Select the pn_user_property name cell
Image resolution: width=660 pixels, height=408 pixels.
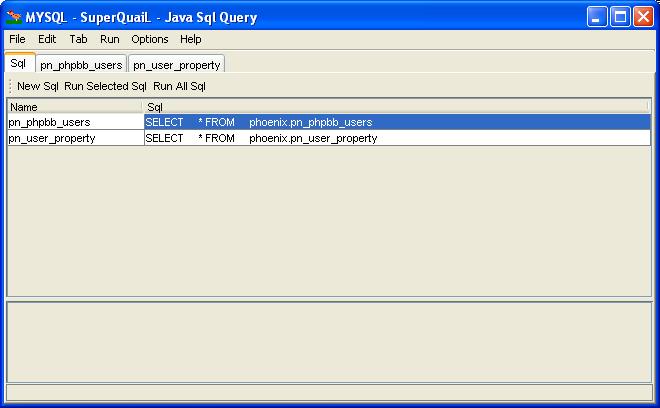(x=75, y=138)
